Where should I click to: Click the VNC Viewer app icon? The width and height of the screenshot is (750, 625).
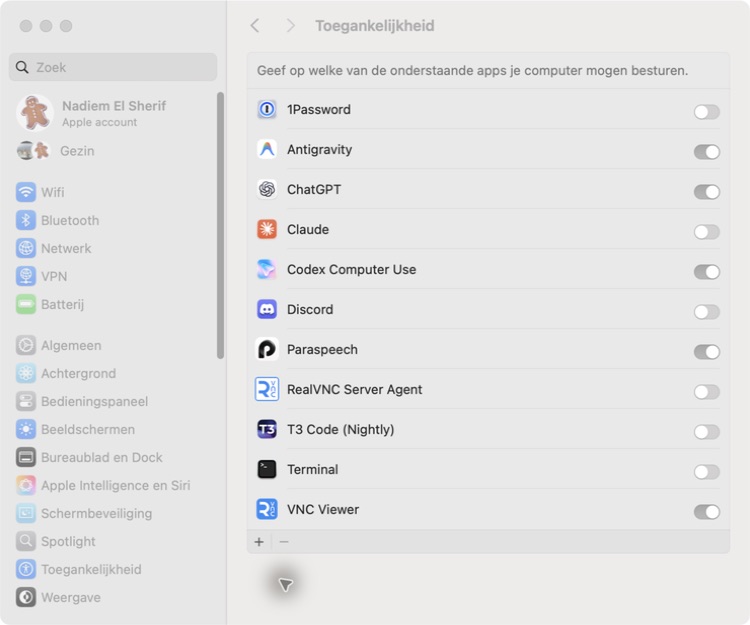[267, 509]
